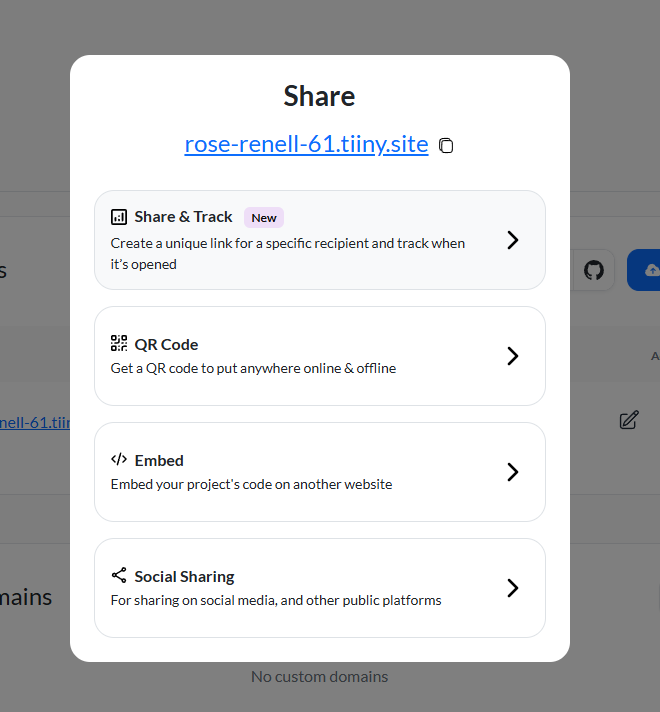660x712 pixels.
Task: Click the QR Code grid icon
Action: [119, 344]
